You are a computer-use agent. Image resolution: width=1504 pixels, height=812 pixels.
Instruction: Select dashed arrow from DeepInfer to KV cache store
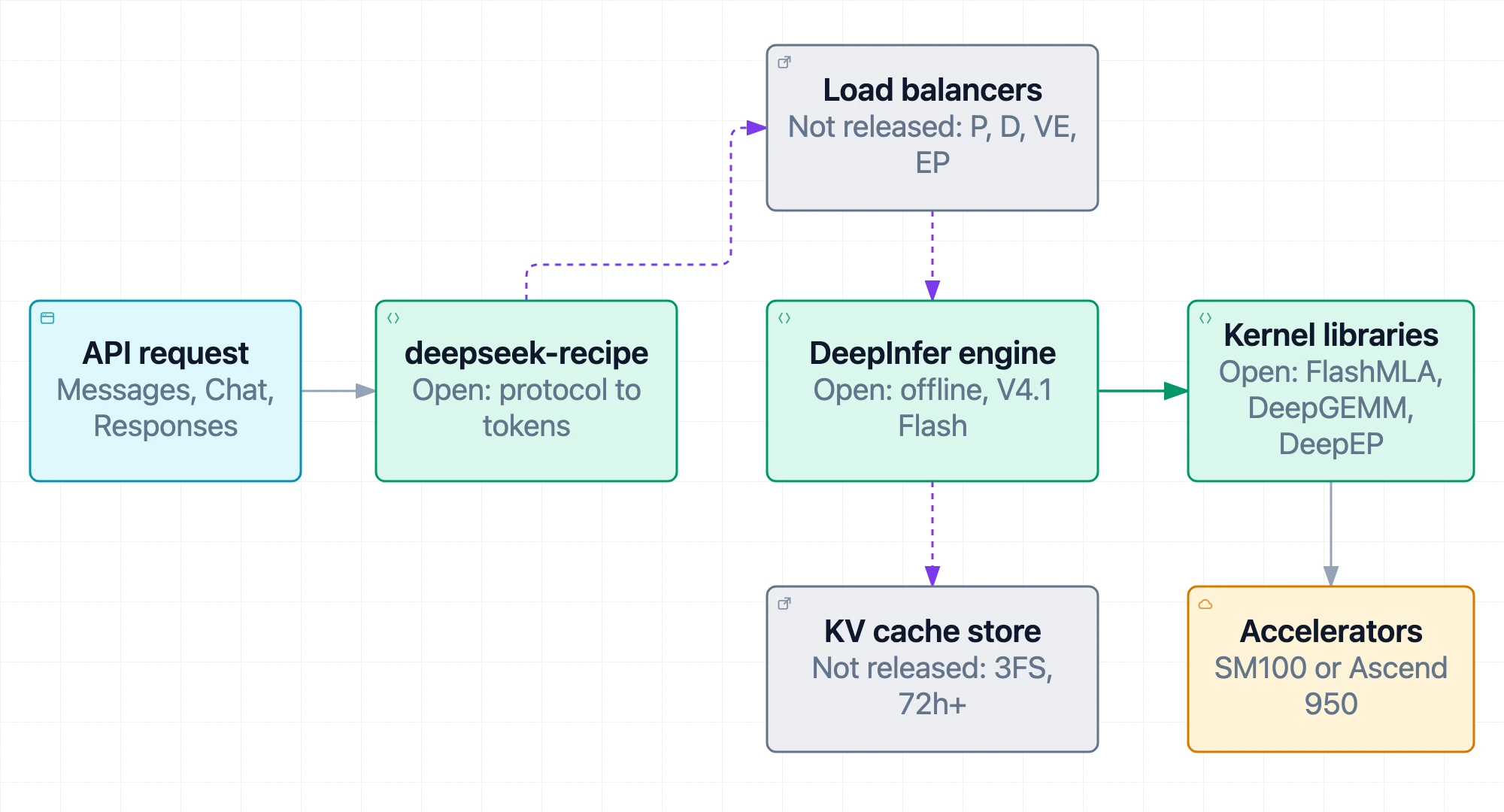pyautogui.click(x=932, y=534)
